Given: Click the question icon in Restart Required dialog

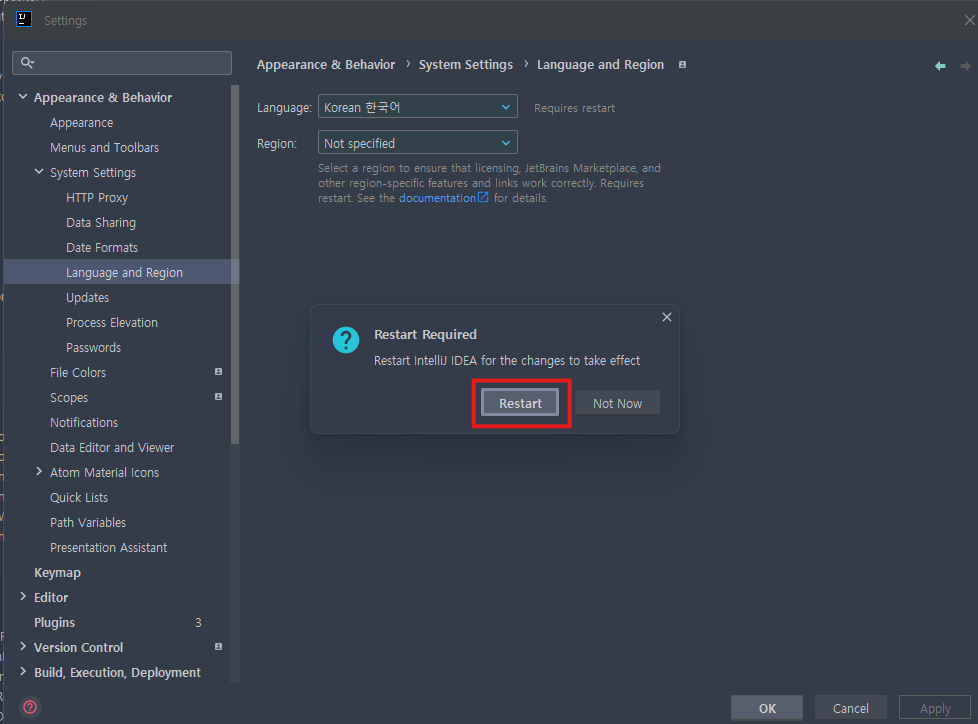Looking at the screenshot, I should pos(346,340).
